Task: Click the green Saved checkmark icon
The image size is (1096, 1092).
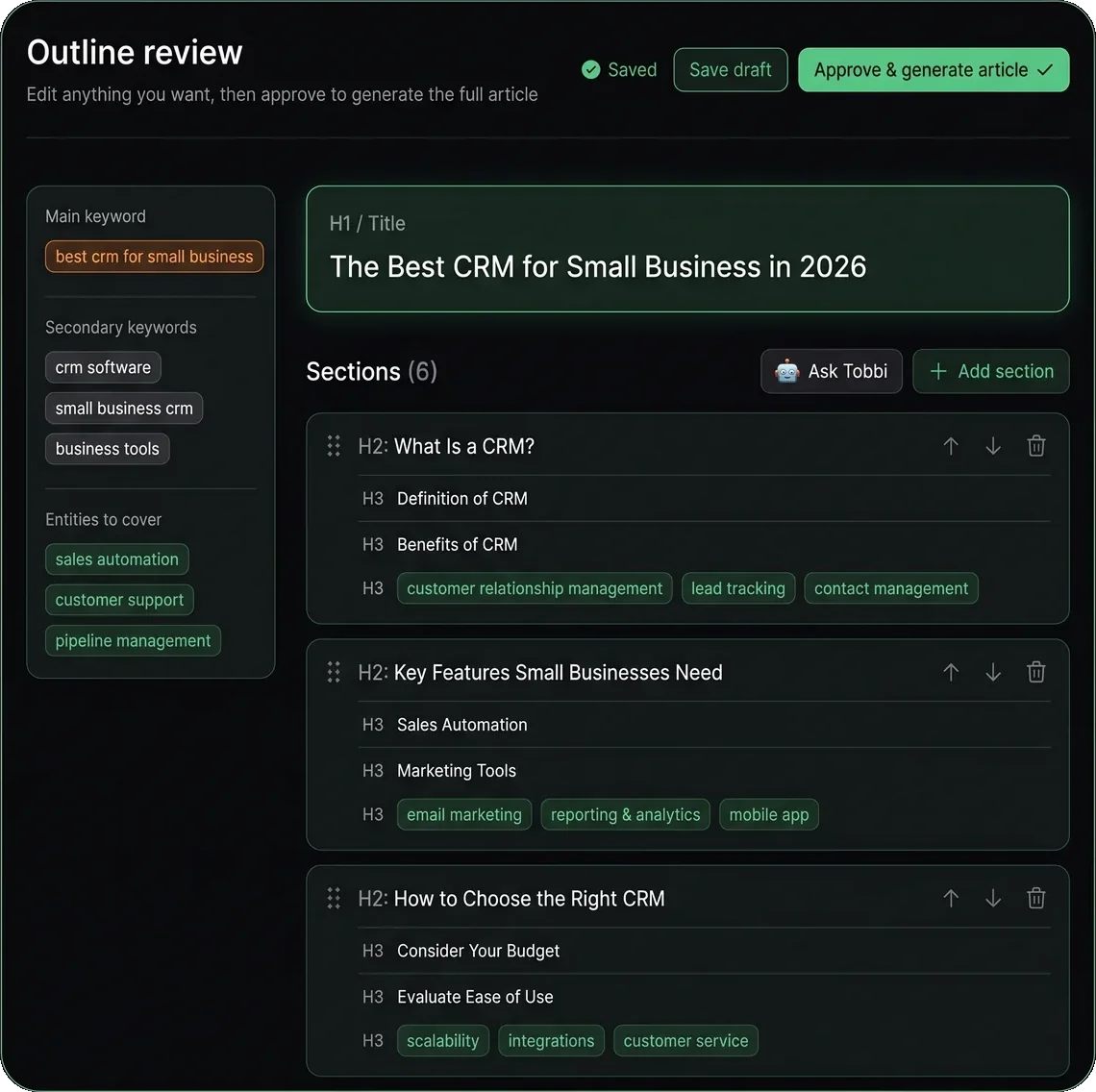Action: coord(590,70)
